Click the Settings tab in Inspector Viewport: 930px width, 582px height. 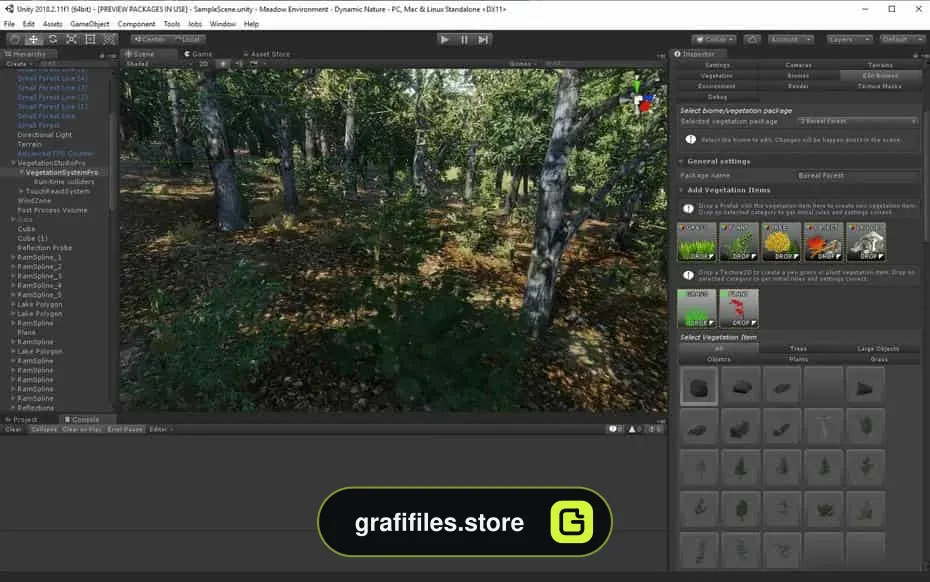pos(717,65)
